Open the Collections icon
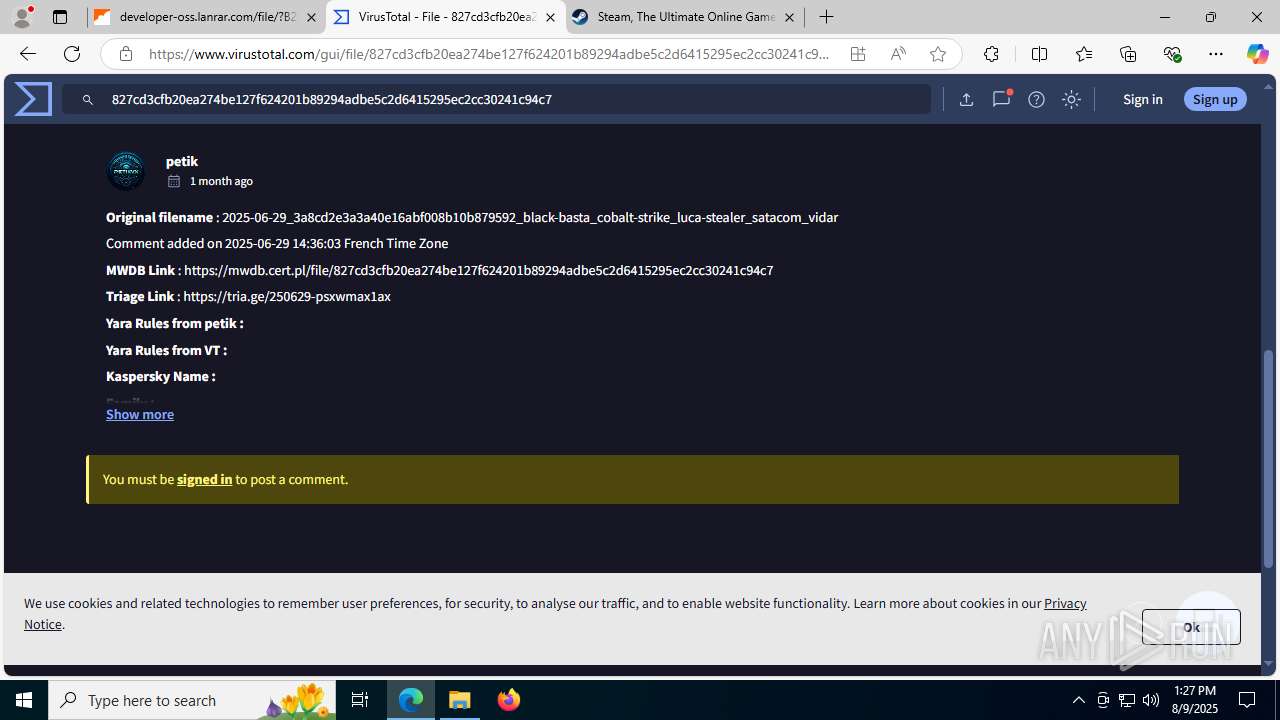Viewport: 1280px width, 720px height. click(1128, 54)
